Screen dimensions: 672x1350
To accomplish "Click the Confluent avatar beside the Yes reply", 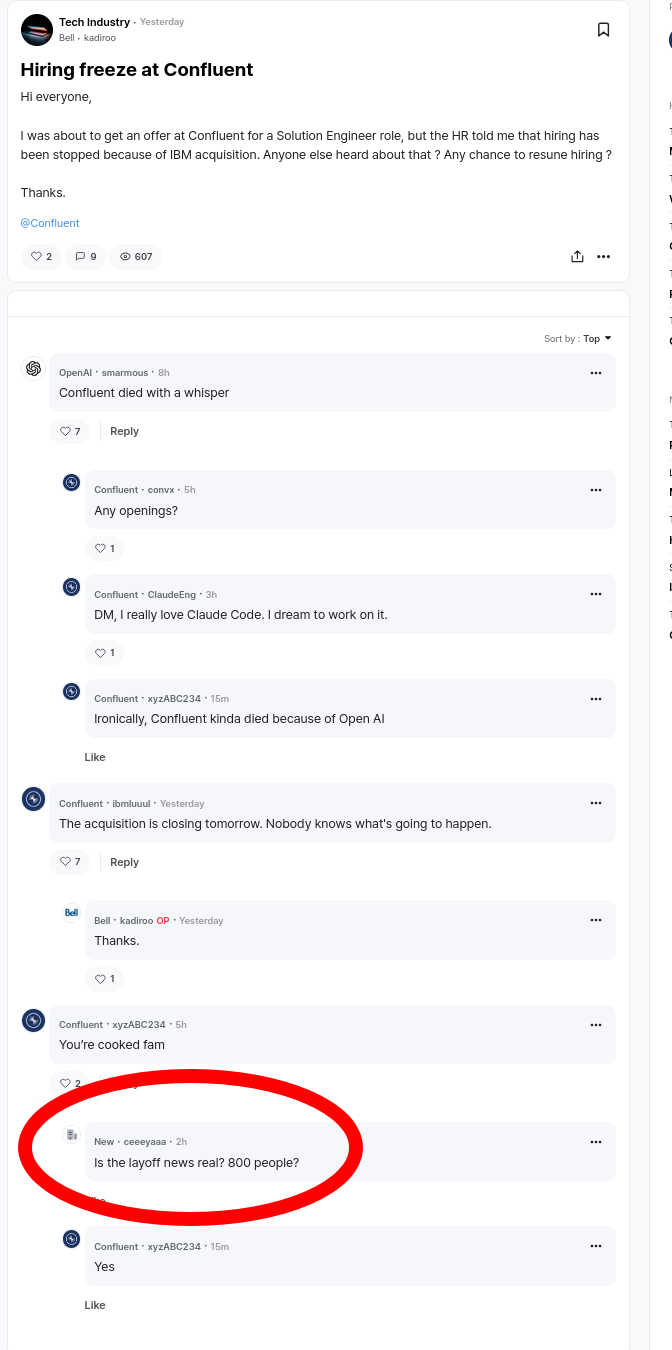I will (71, 1238).
